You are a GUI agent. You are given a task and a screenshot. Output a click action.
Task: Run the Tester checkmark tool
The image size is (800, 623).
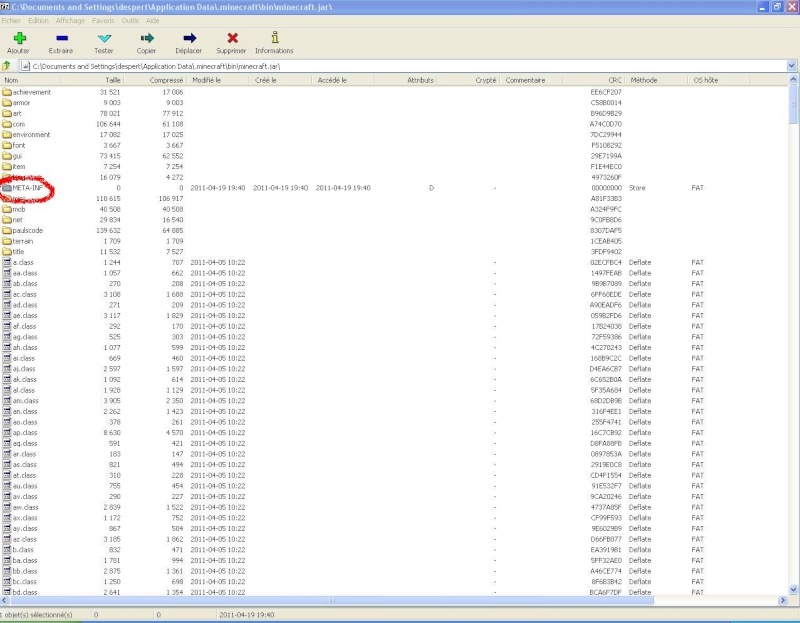[104, 38]
